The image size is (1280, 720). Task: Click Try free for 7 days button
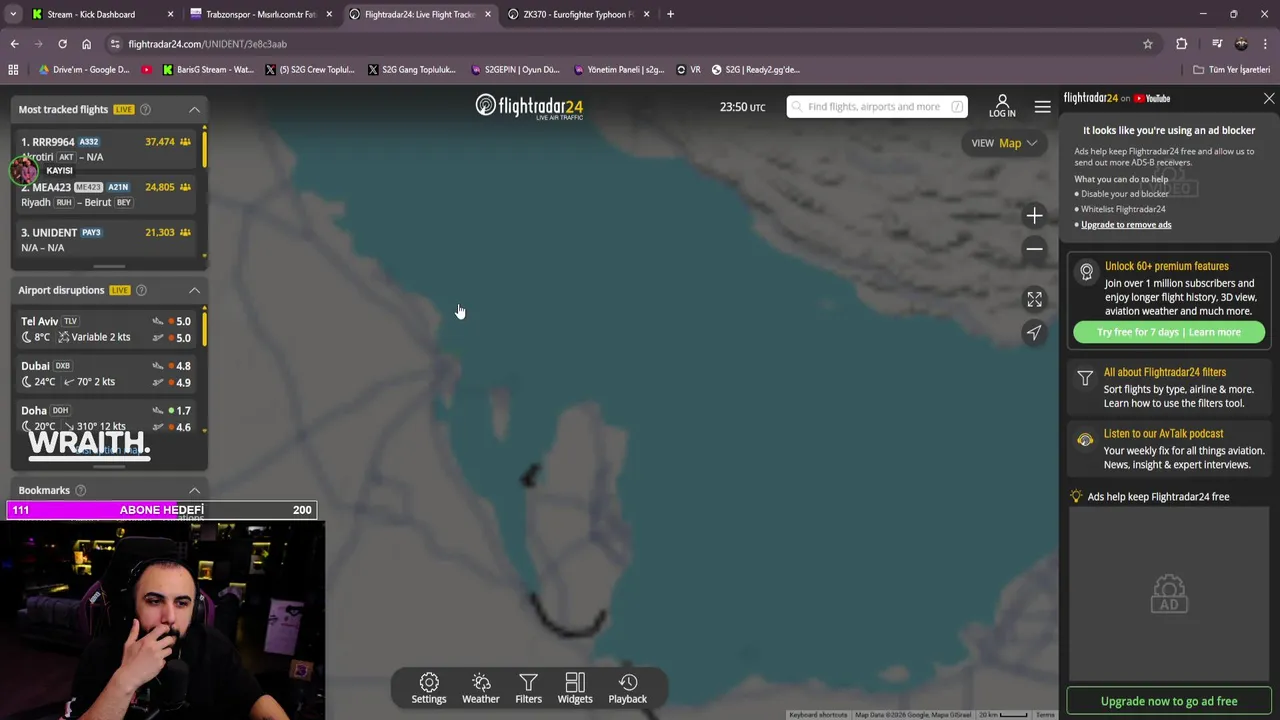click(x=1169, y=332)
